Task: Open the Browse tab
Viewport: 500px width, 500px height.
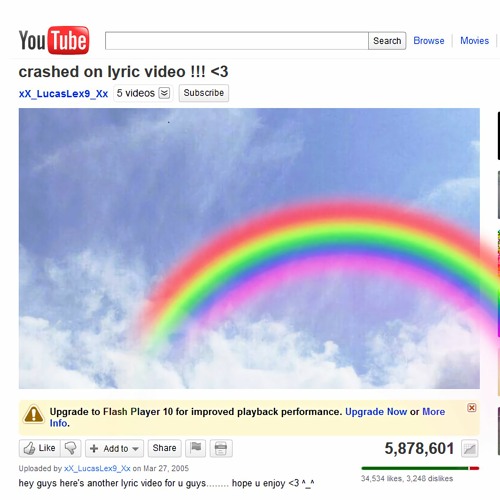Action: pos(429,41)
